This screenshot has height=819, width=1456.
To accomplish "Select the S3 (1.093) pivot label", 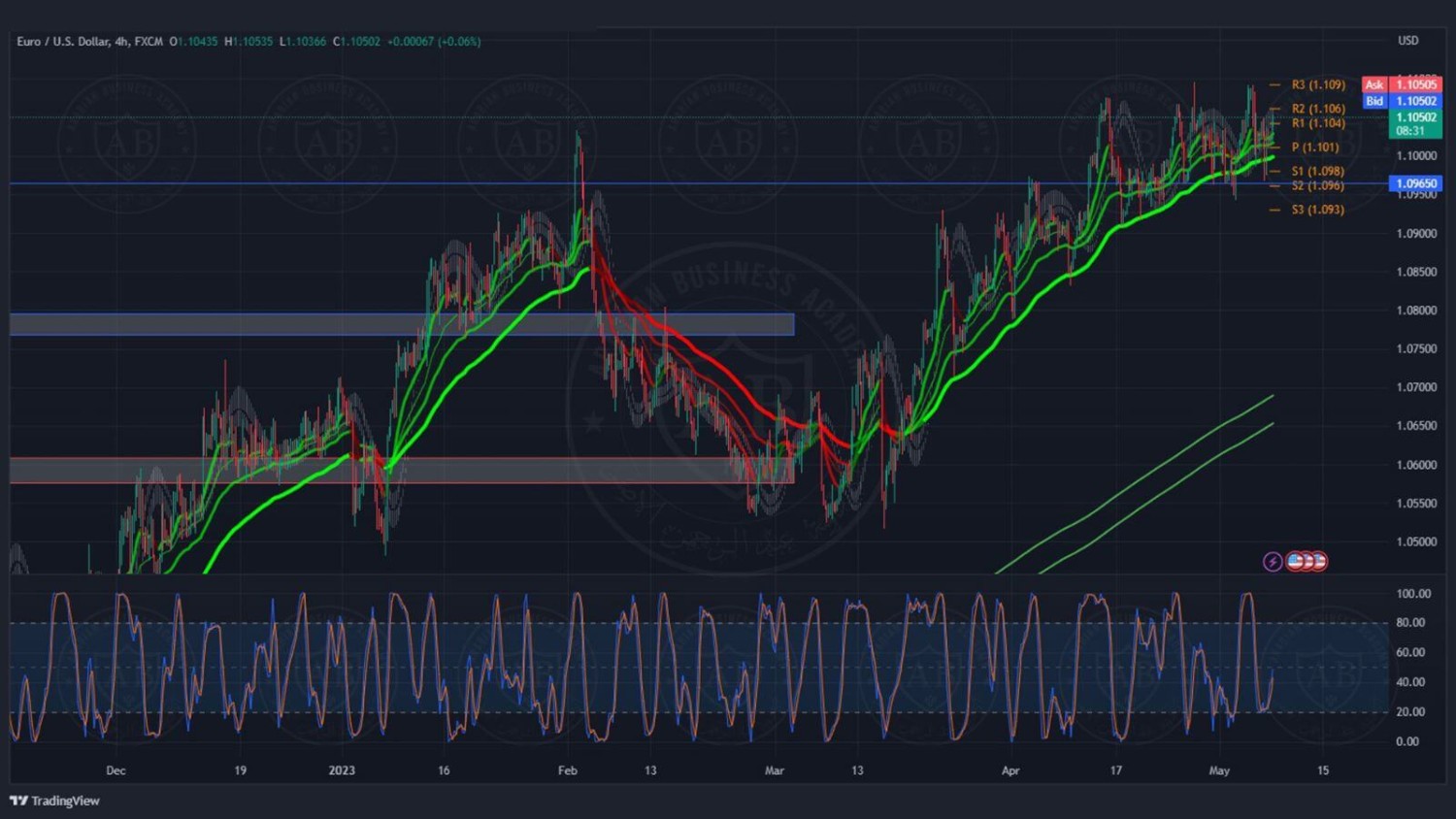I will pos(1317,210).
